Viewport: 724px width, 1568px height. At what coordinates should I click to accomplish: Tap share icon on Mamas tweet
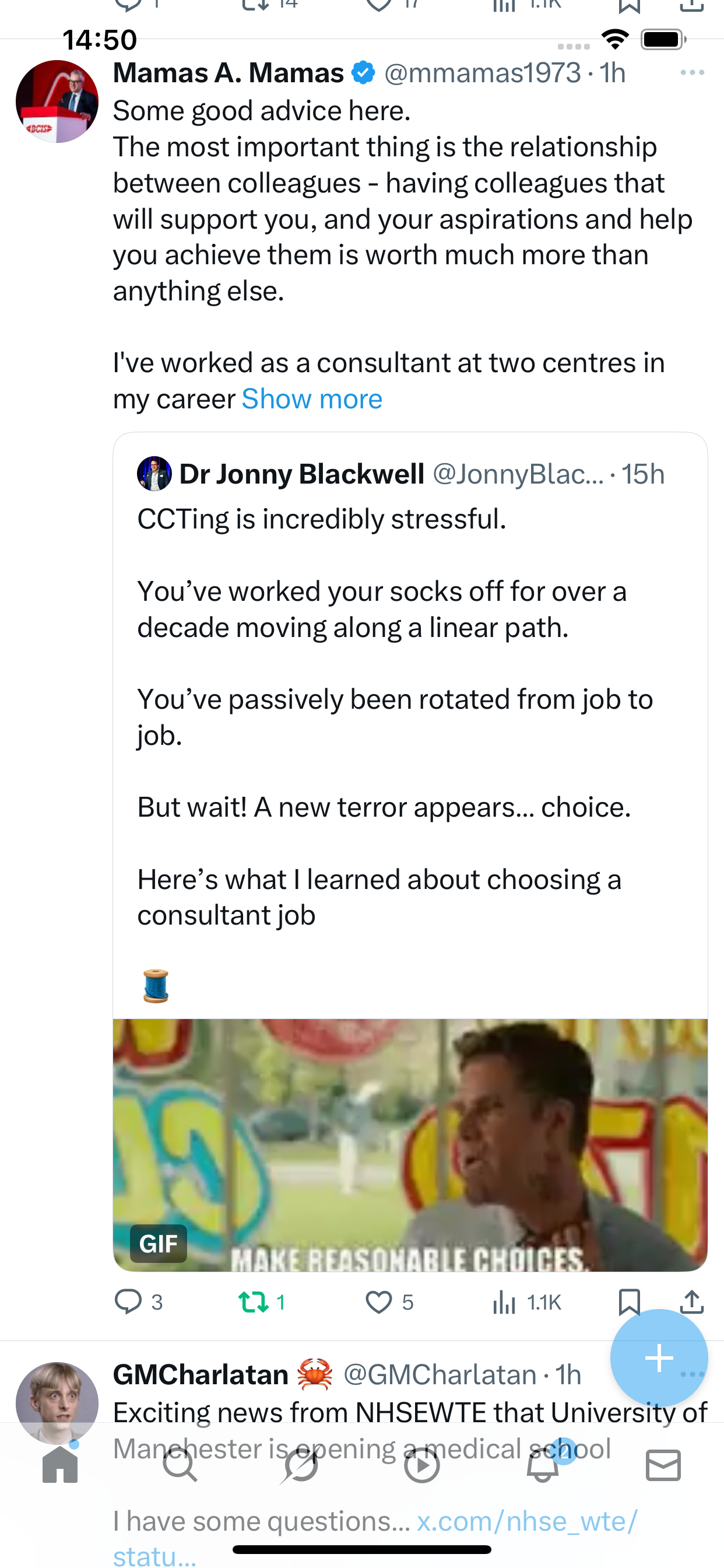(692, 1302)
